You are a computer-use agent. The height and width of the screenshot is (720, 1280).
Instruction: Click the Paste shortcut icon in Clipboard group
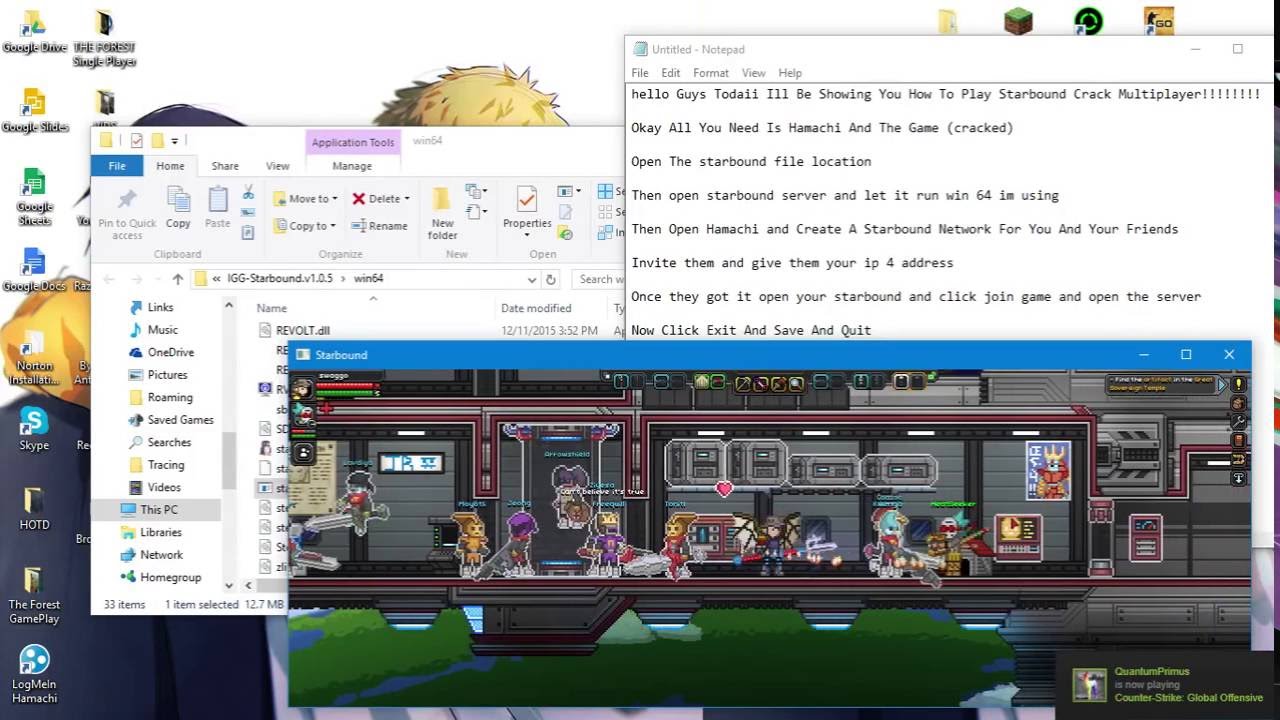[x=248, y=232]
